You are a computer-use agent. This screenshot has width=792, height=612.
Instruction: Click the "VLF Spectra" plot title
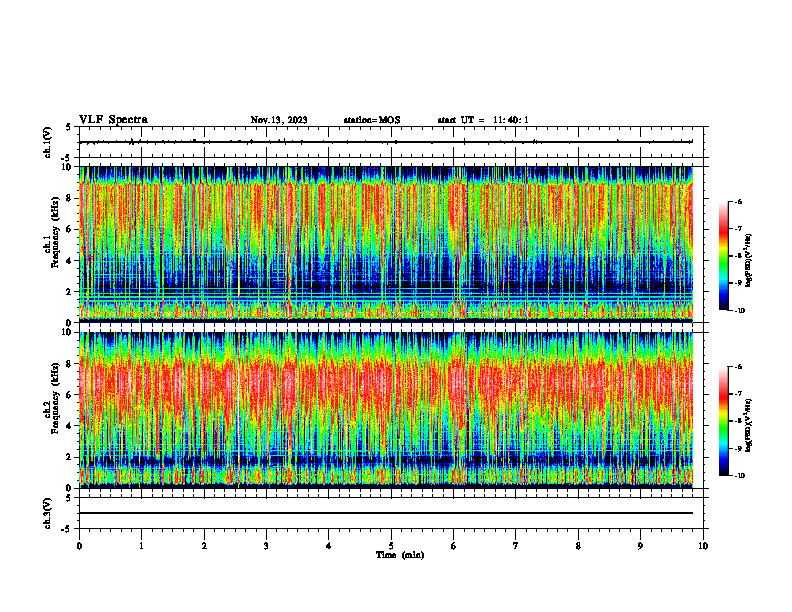(113, 120)
